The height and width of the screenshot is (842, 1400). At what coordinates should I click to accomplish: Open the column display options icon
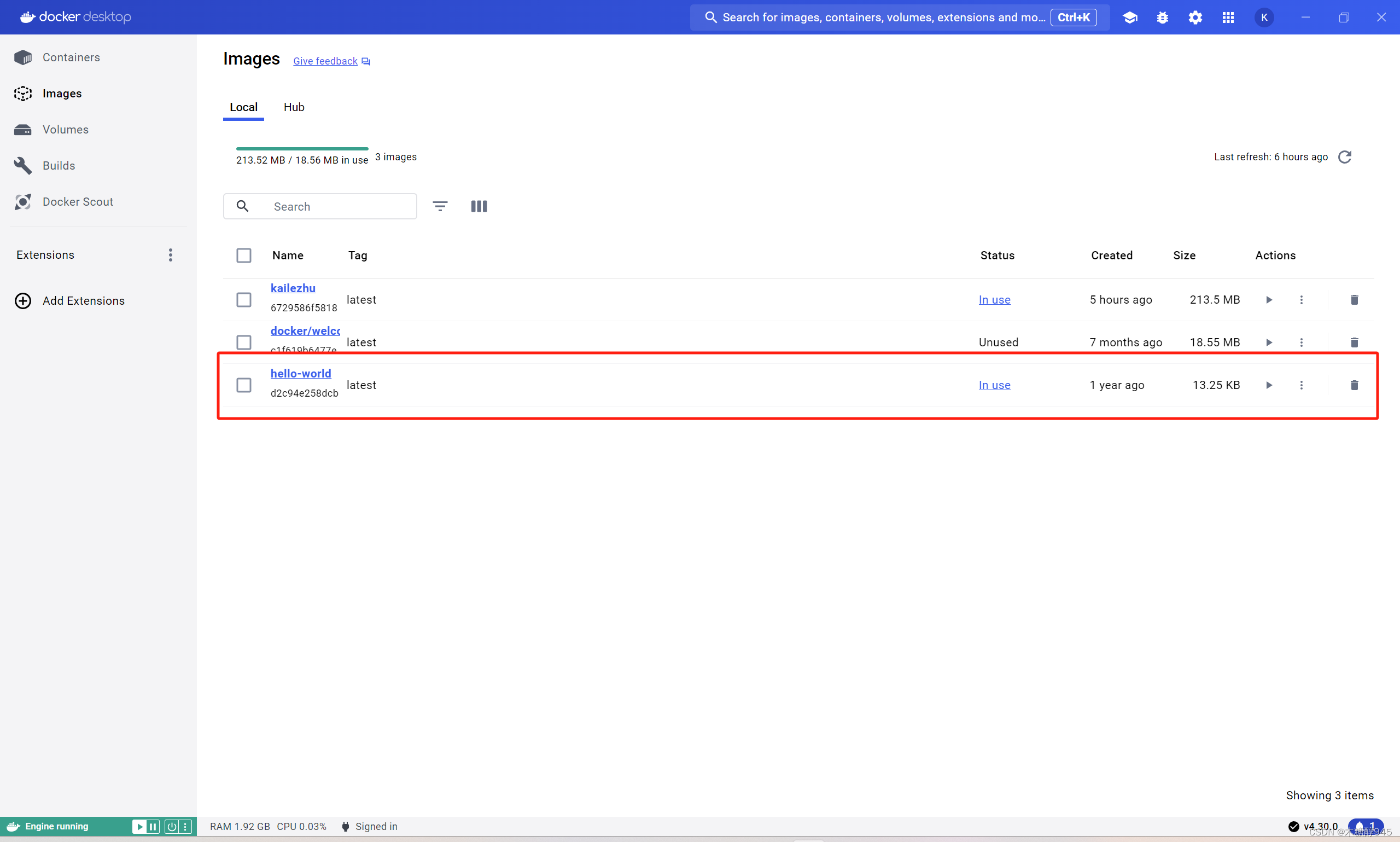coord(479,206)
